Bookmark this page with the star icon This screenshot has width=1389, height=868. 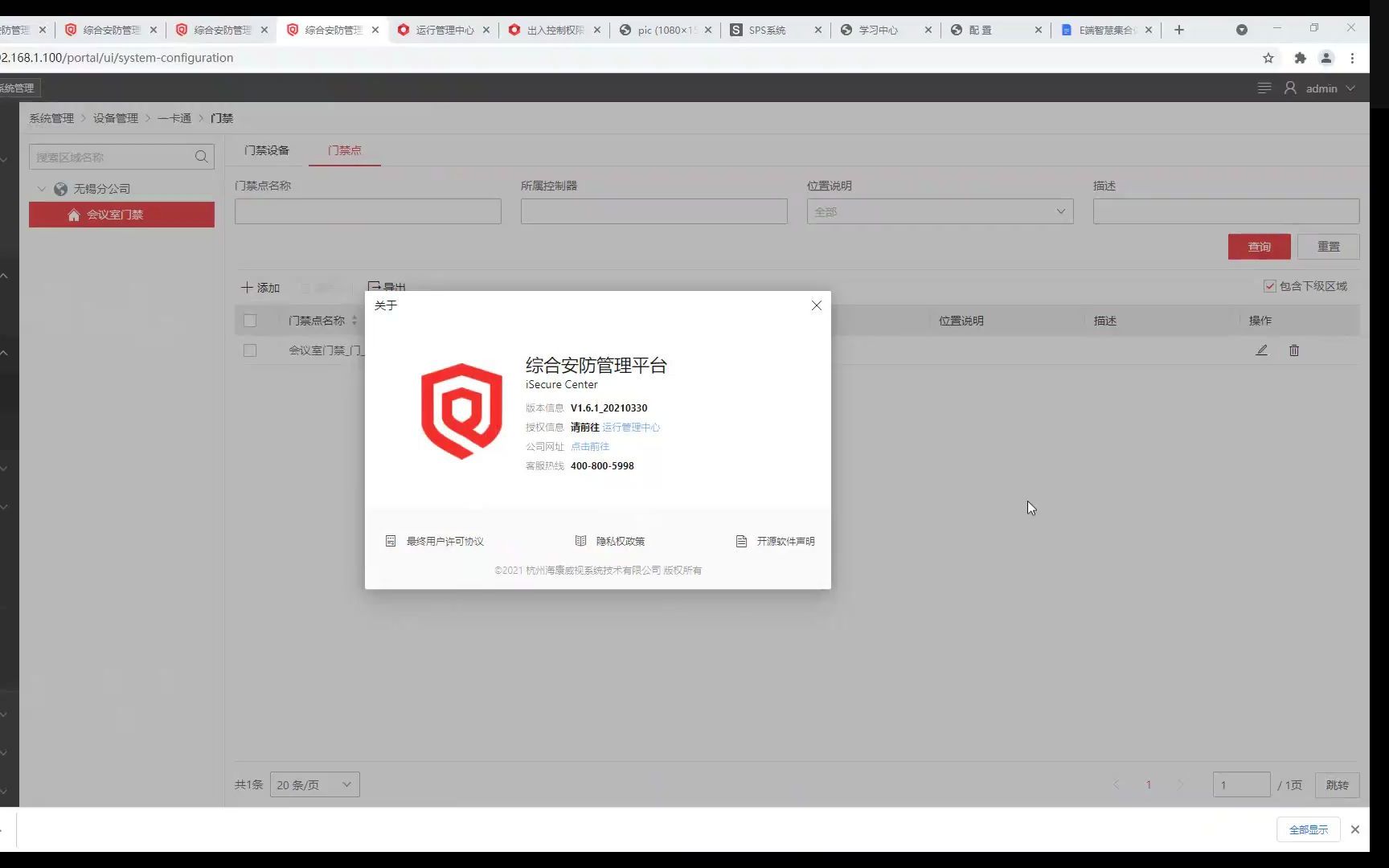(x=1268, y=58)
